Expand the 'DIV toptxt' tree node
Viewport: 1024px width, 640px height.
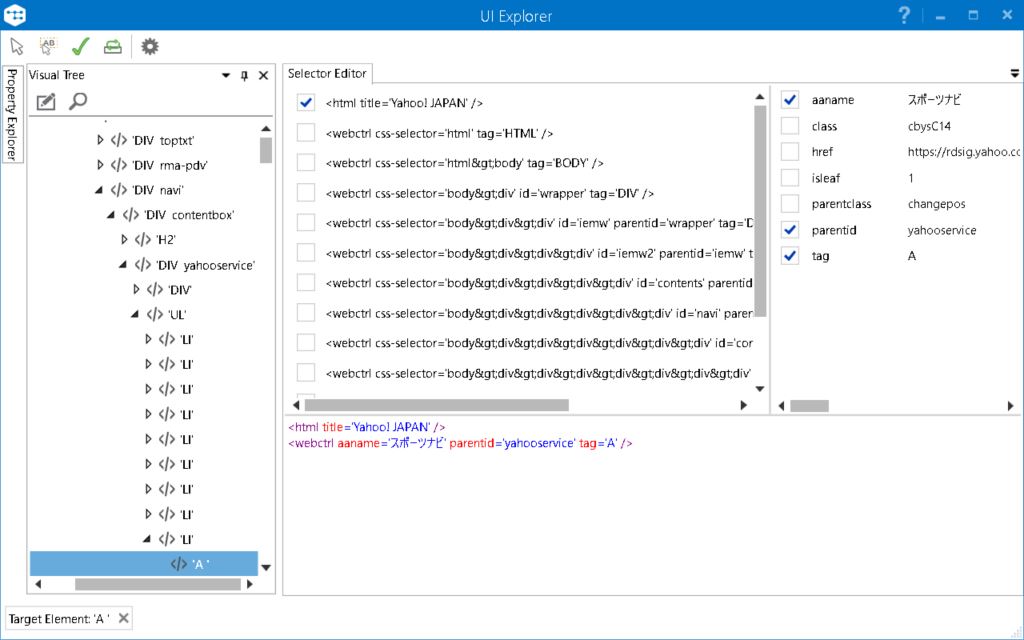click(100, 140)
